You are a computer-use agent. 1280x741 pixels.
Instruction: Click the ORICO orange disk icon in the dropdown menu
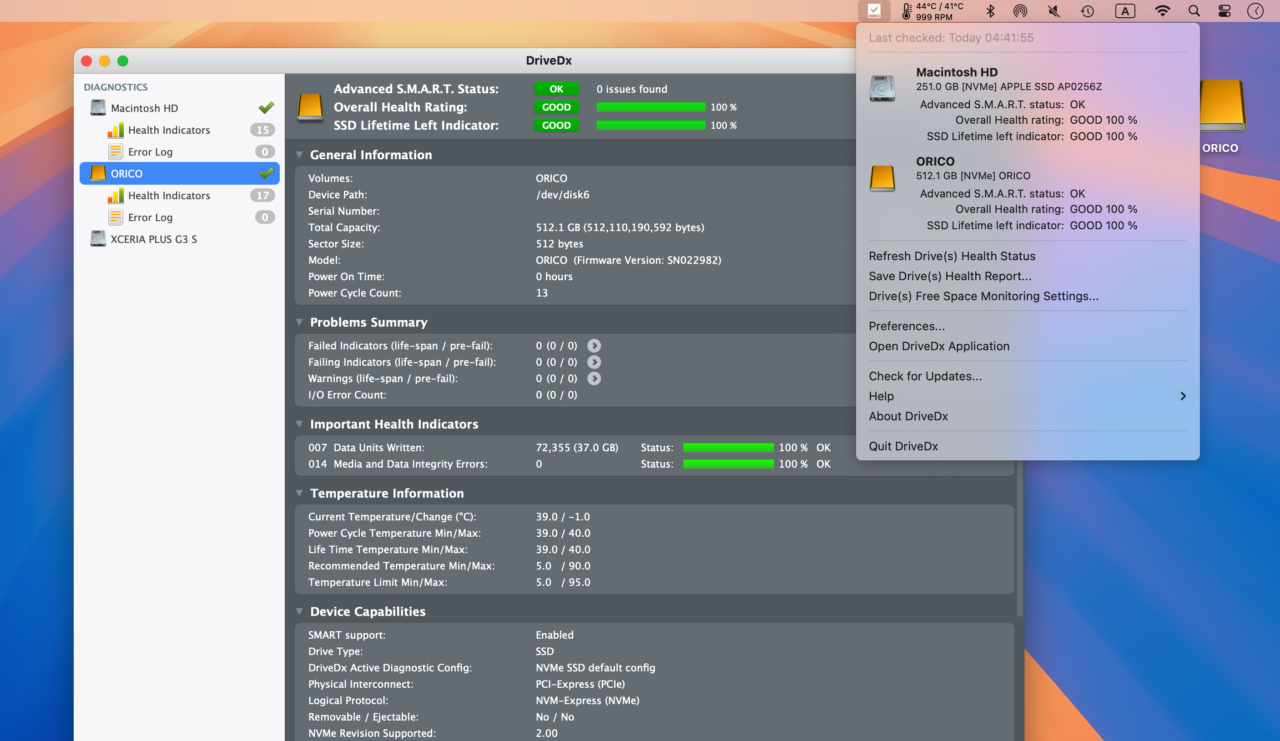pos(882,178)
